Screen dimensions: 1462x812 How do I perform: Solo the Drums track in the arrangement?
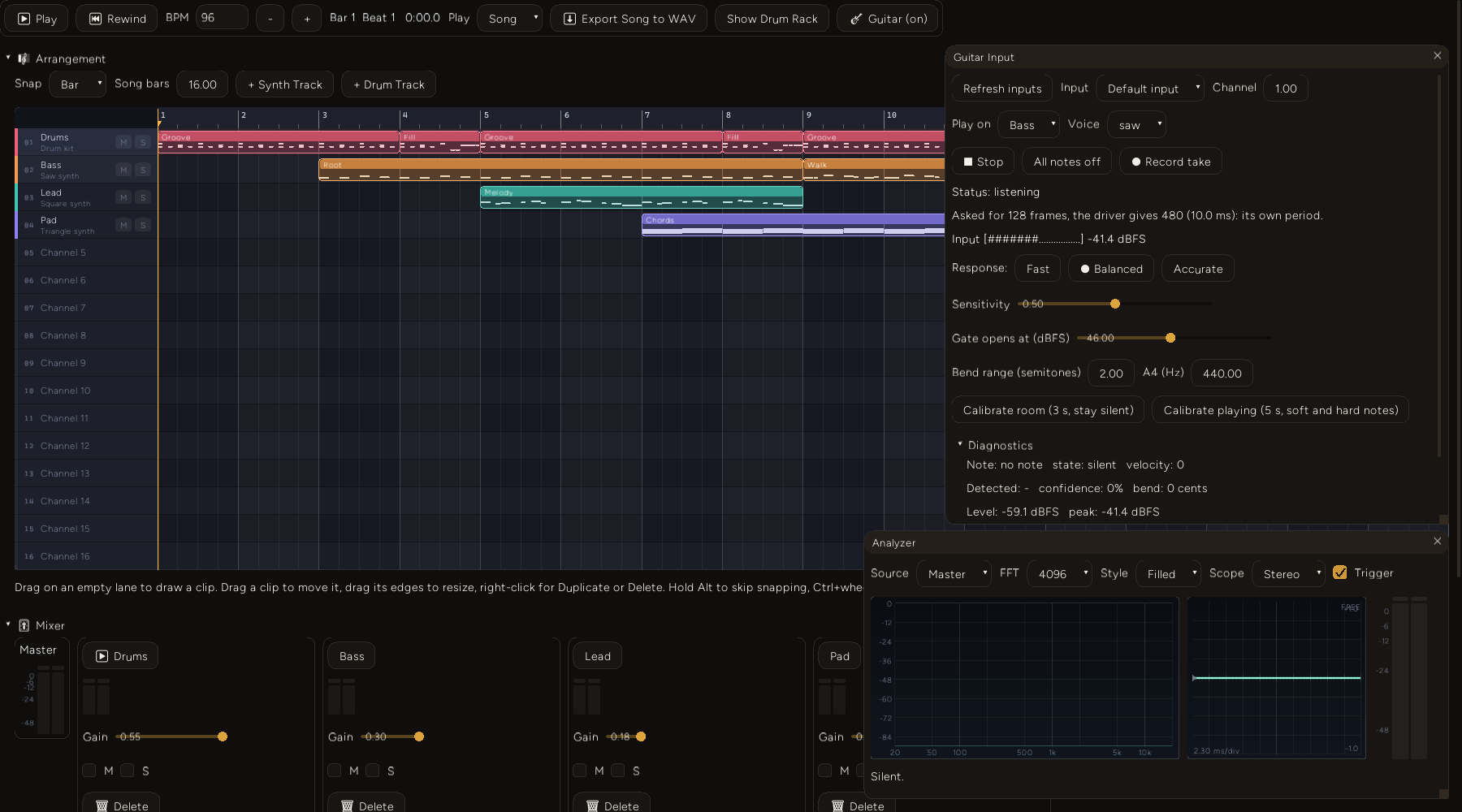point(143,142)
